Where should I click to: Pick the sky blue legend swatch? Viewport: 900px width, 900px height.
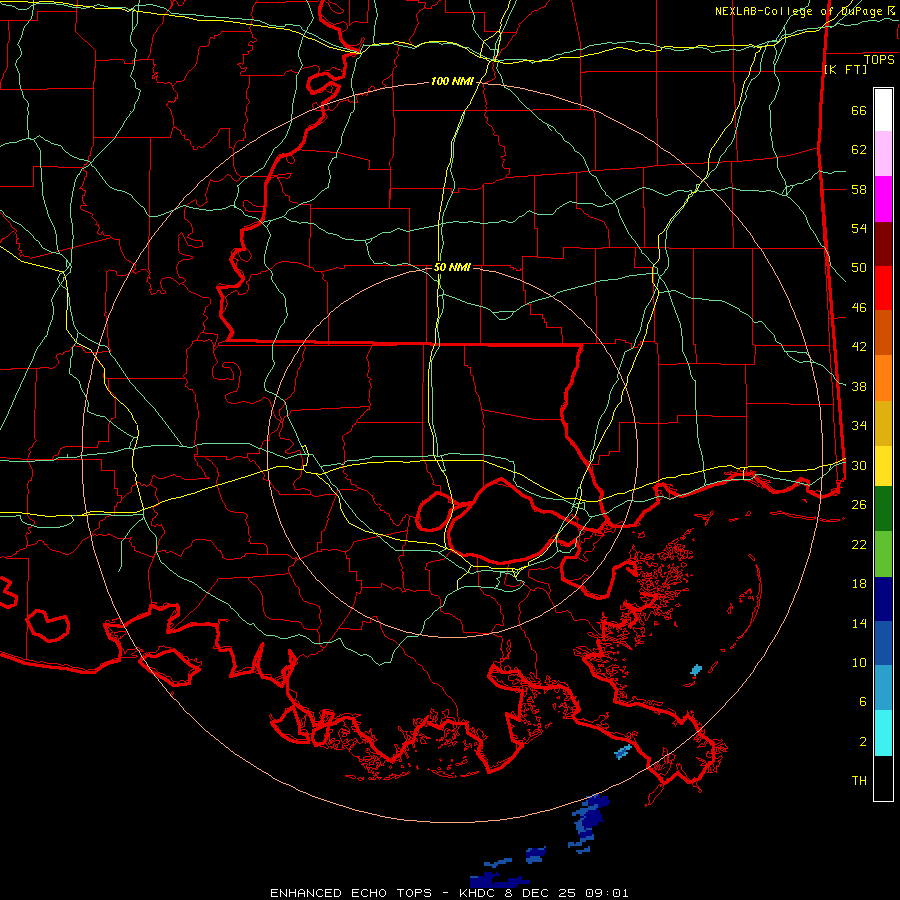click(883, 688)
